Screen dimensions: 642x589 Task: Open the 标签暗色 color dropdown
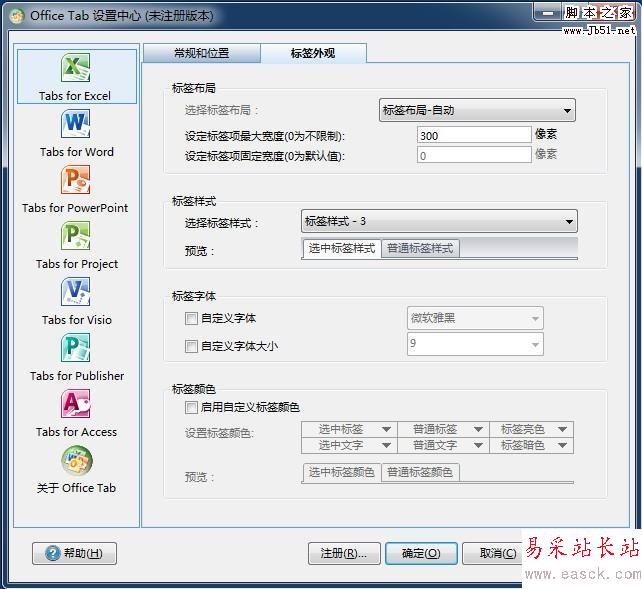point(531,445)
